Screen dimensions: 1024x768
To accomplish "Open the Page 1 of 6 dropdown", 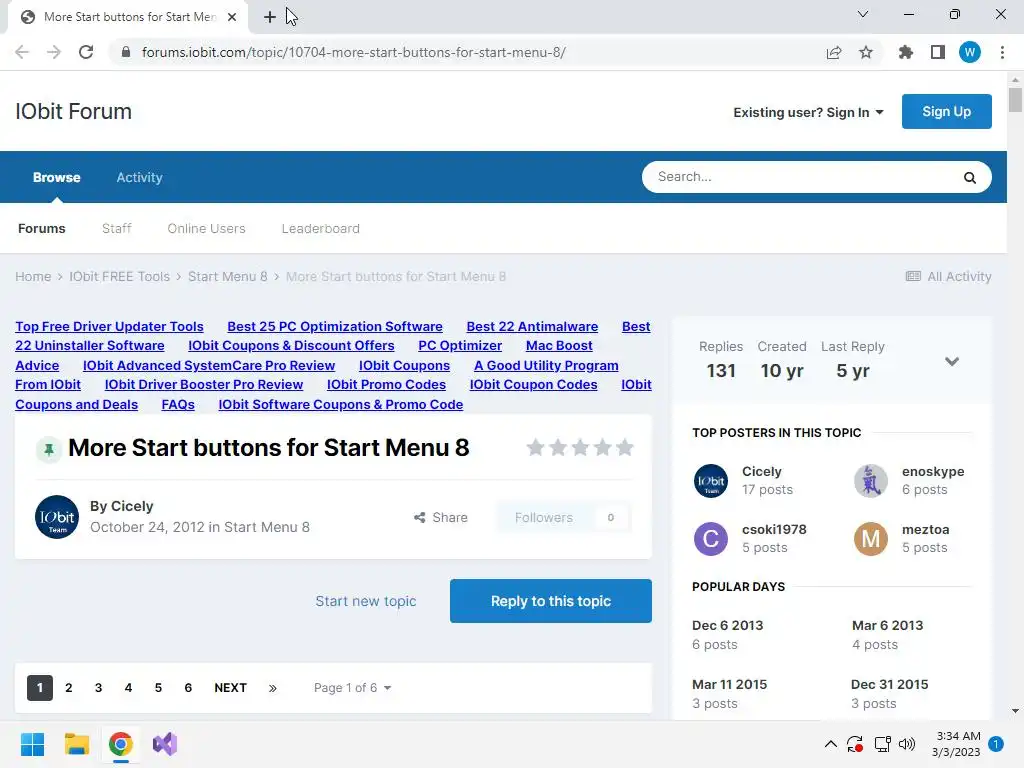I will 352,688.
